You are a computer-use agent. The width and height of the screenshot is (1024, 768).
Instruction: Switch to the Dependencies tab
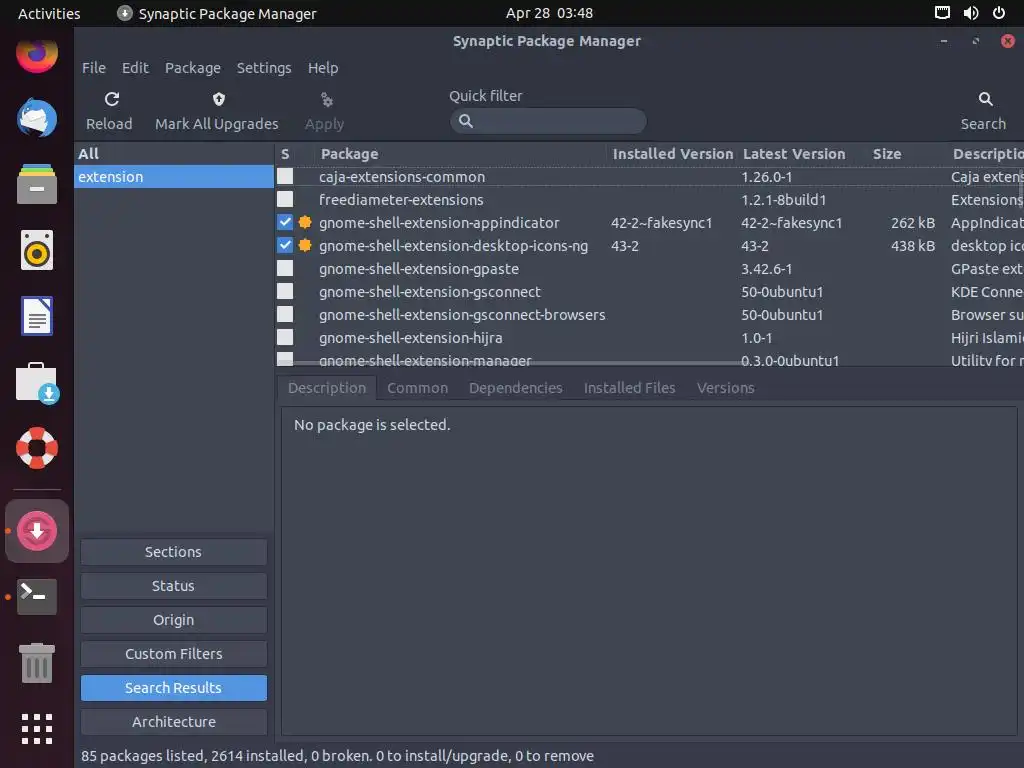[515, 388]
